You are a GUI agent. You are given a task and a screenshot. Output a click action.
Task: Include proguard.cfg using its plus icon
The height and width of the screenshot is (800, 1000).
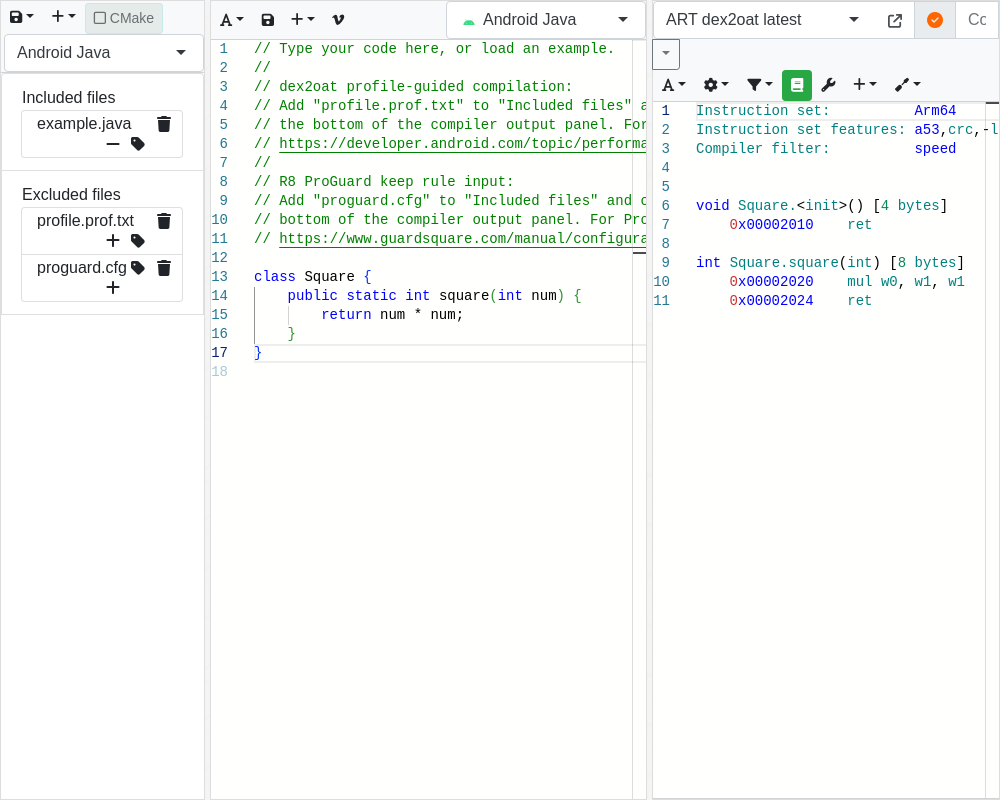pyautogui.click(x=113, y=288)
